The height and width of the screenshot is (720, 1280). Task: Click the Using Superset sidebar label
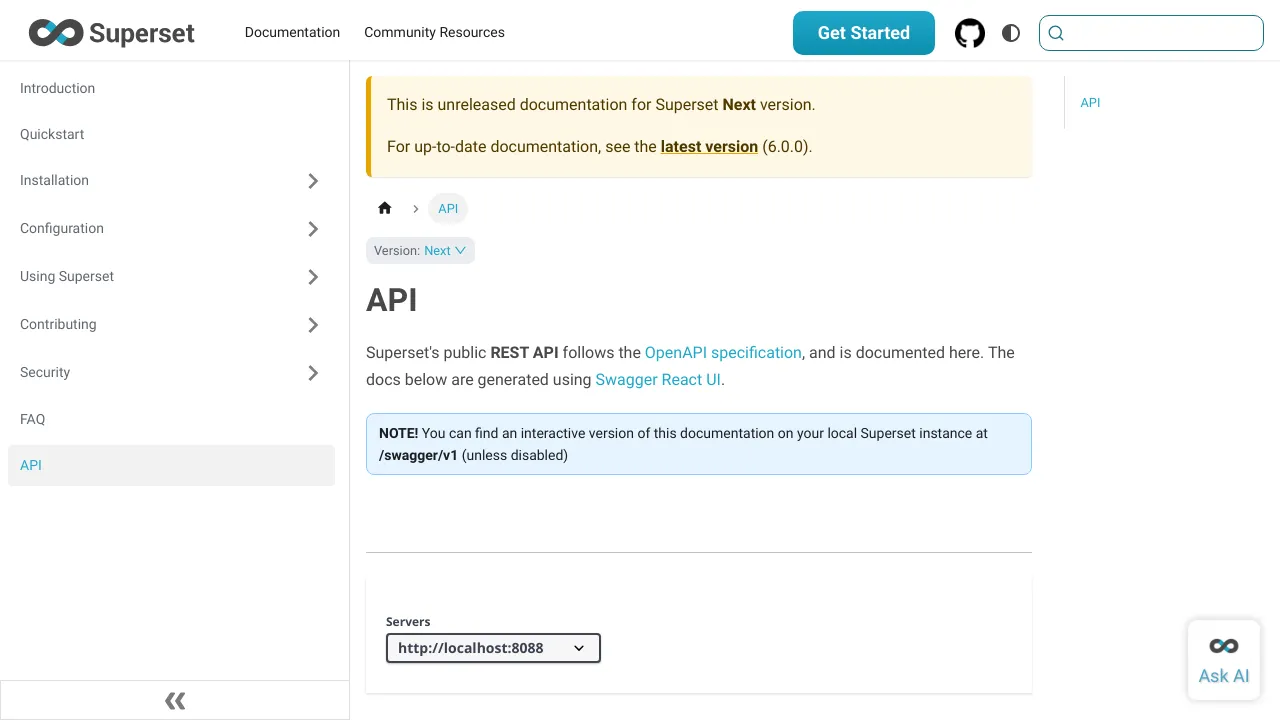pyautogui.click(x=67, y=276)
